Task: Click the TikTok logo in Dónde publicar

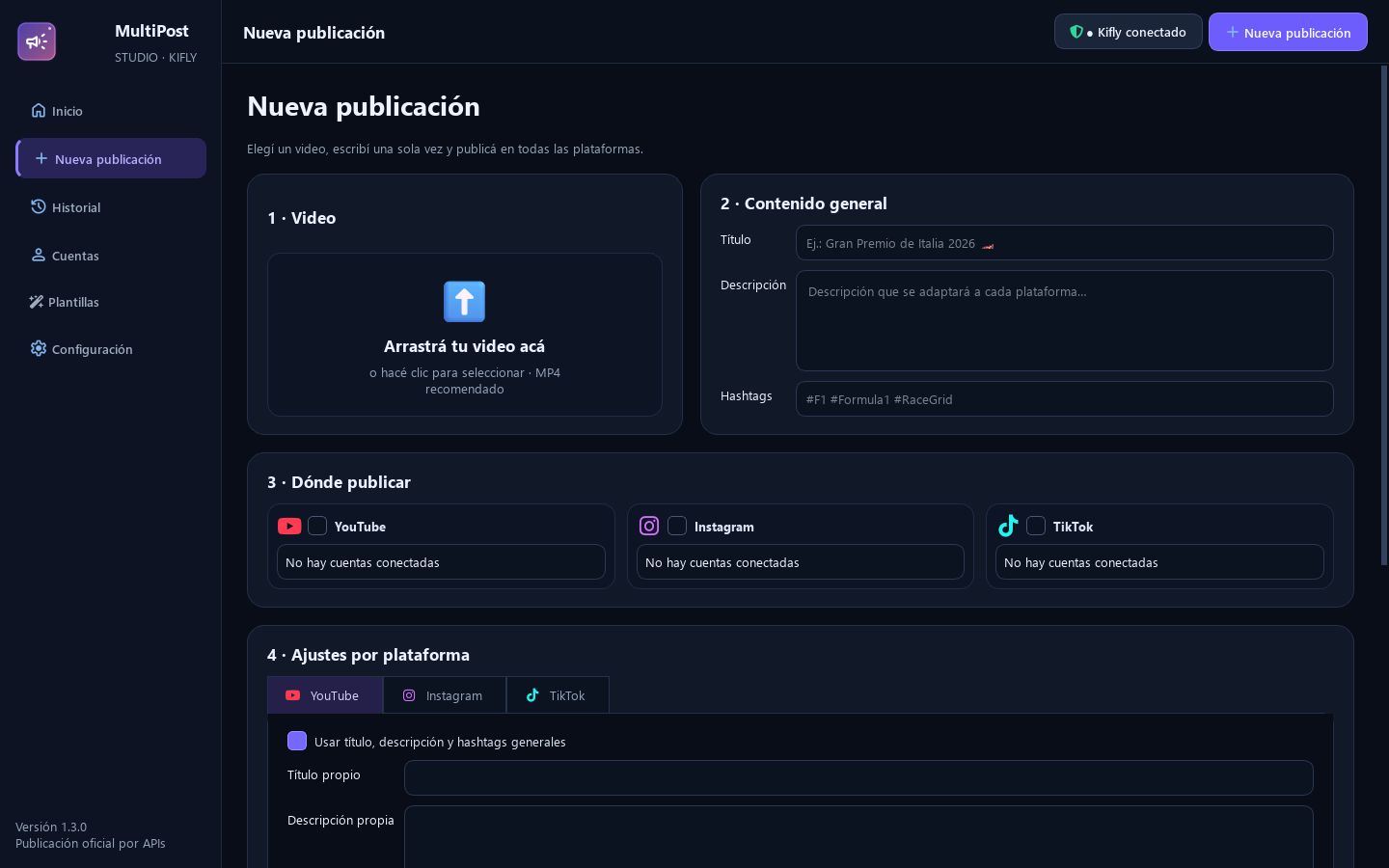Action: pyautogui.click(x=1008, y=526)
